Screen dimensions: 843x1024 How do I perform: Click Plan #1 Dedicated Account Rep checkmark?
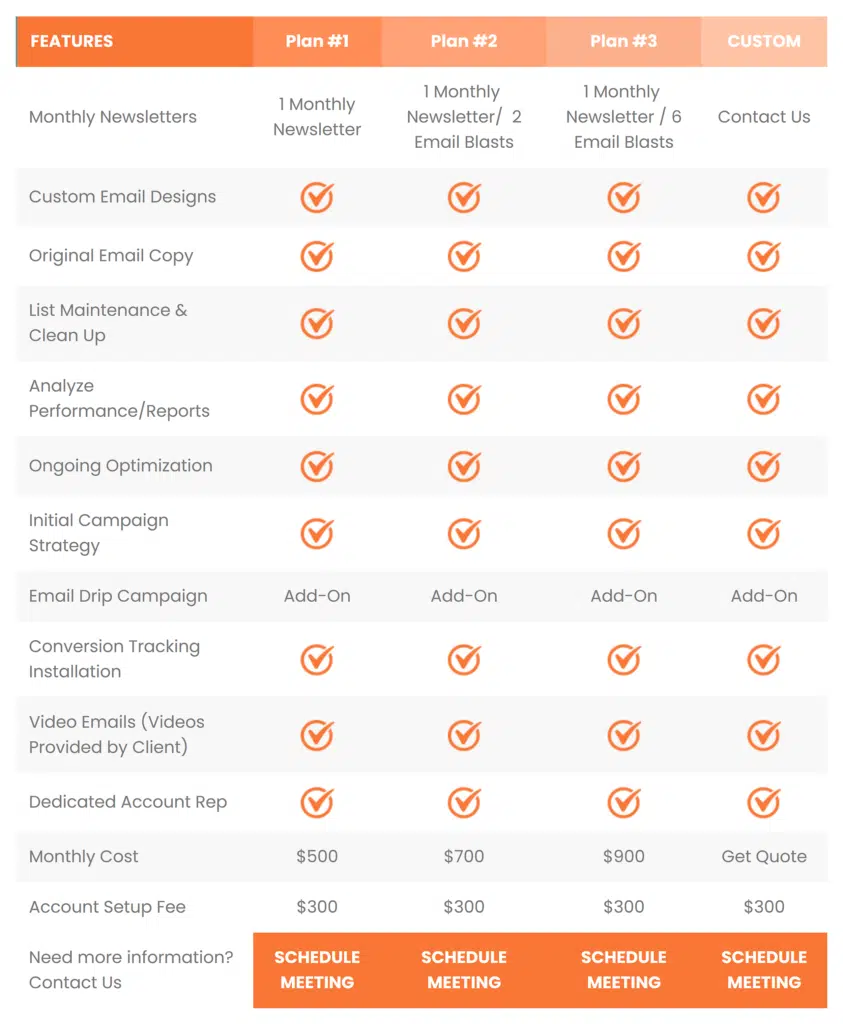[x=317, y=802]
